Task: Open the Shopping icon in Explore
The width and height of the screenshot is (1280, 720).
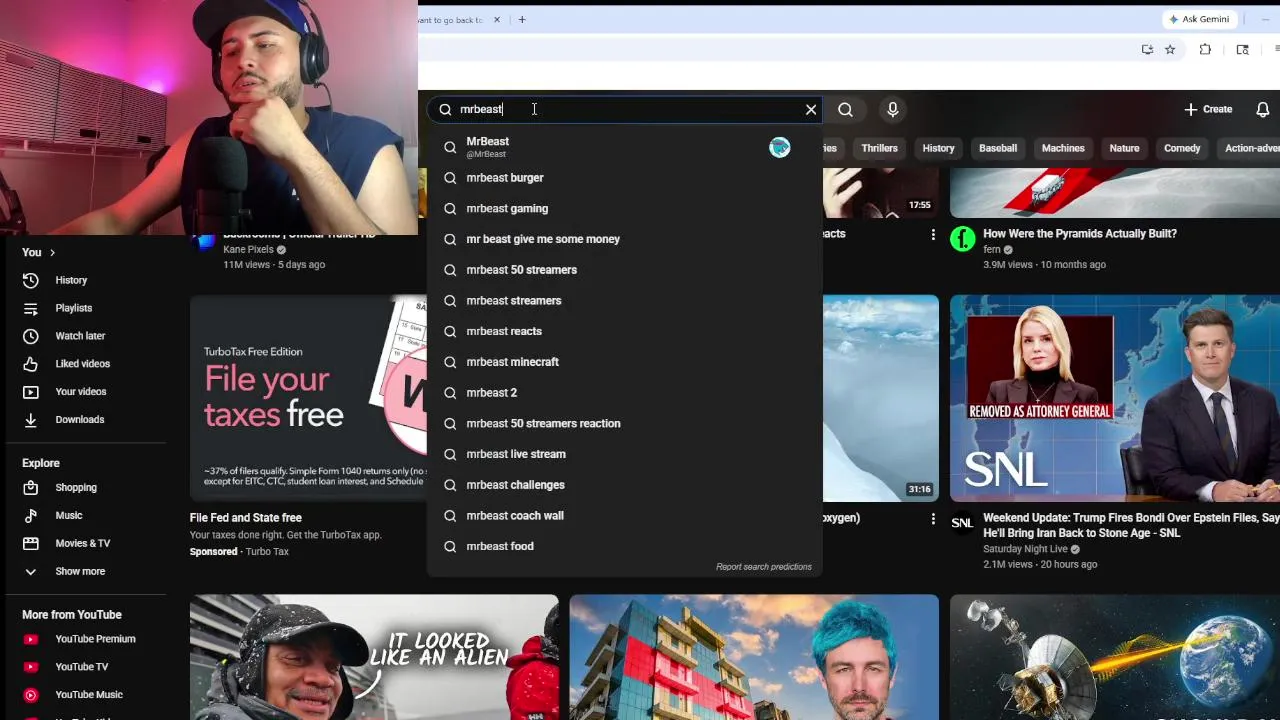Action: [31, 488]
